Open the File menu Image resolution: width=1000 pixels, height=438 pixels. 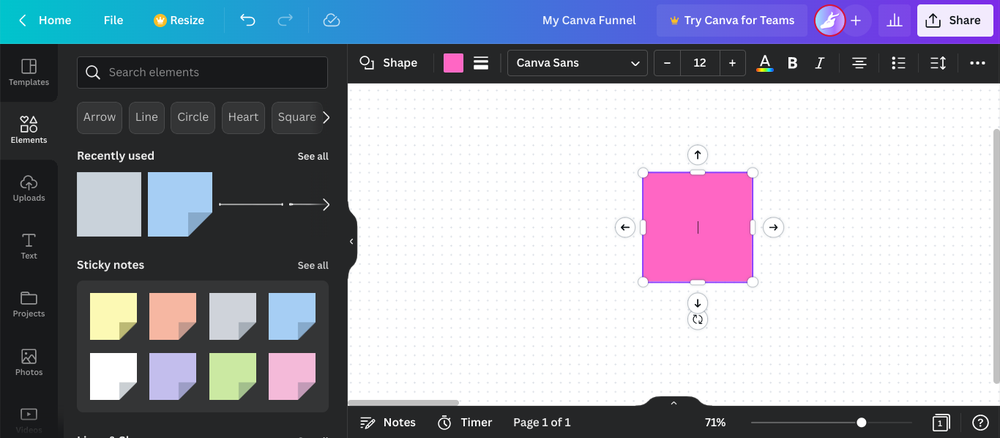coord(114,20)
